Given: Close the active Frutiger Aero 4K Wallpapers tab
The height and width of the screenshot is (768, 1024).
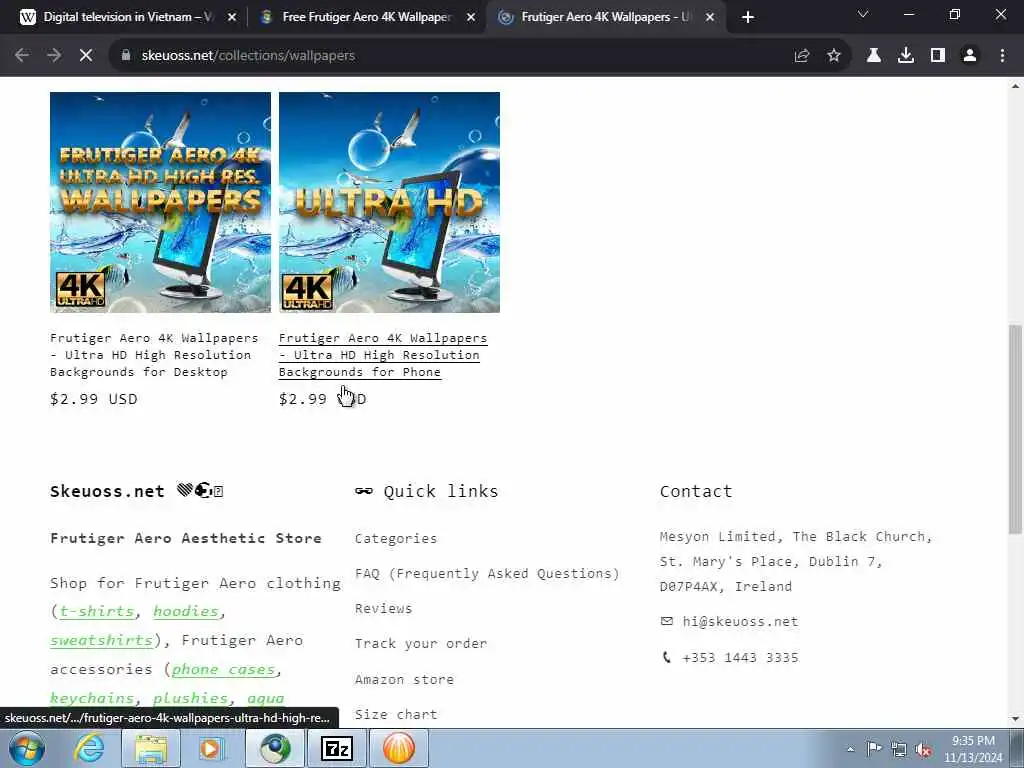Looking at the screenshot, I should tap(710, 18).
